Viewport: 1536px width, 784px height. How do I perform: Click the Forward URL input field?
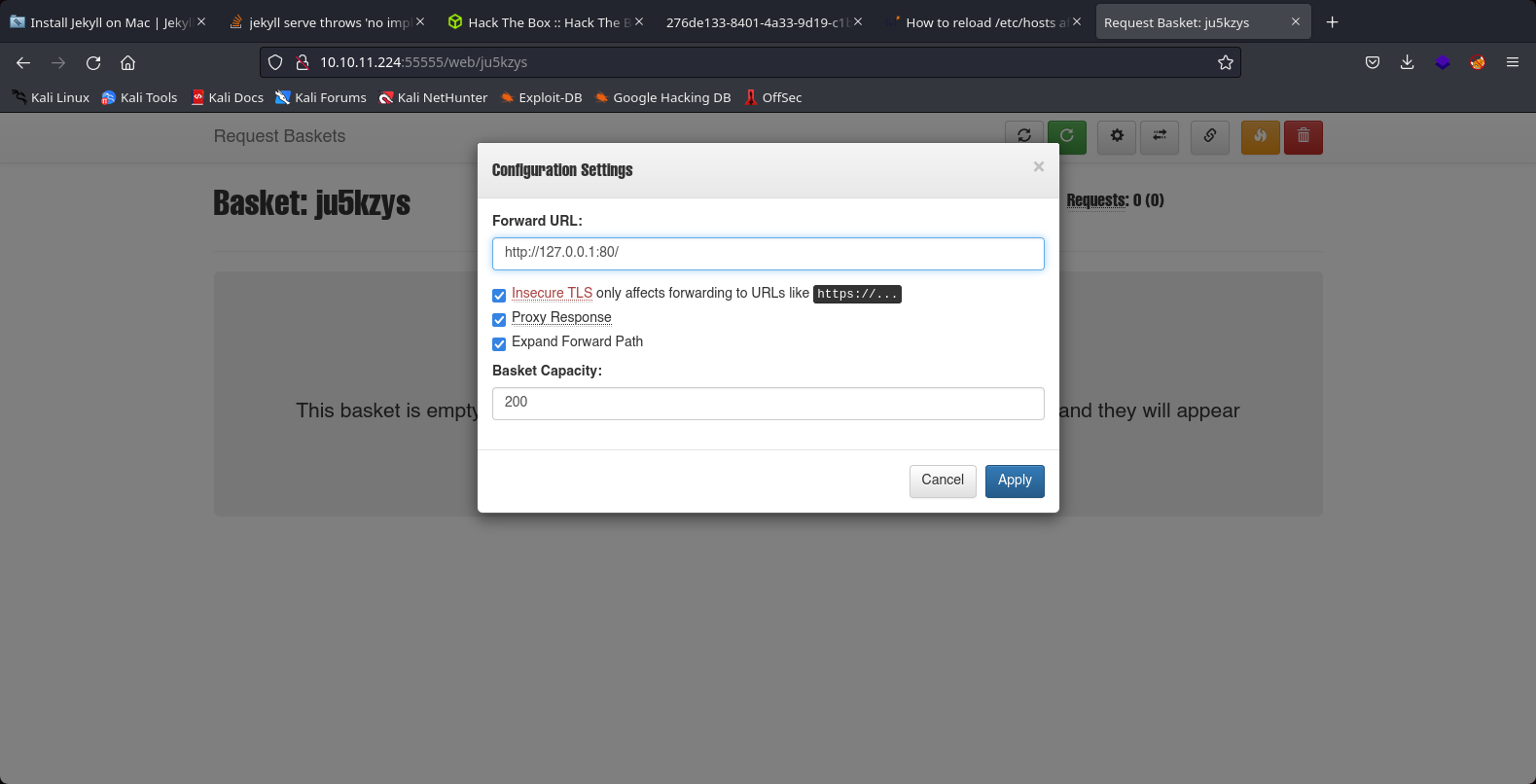tap(768, 253)
